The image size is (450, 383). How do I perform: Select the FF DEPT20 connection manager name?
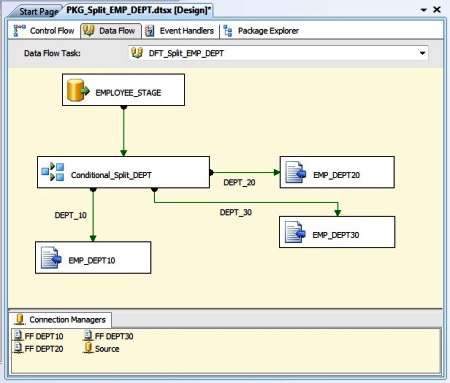(x=44, y=349)
